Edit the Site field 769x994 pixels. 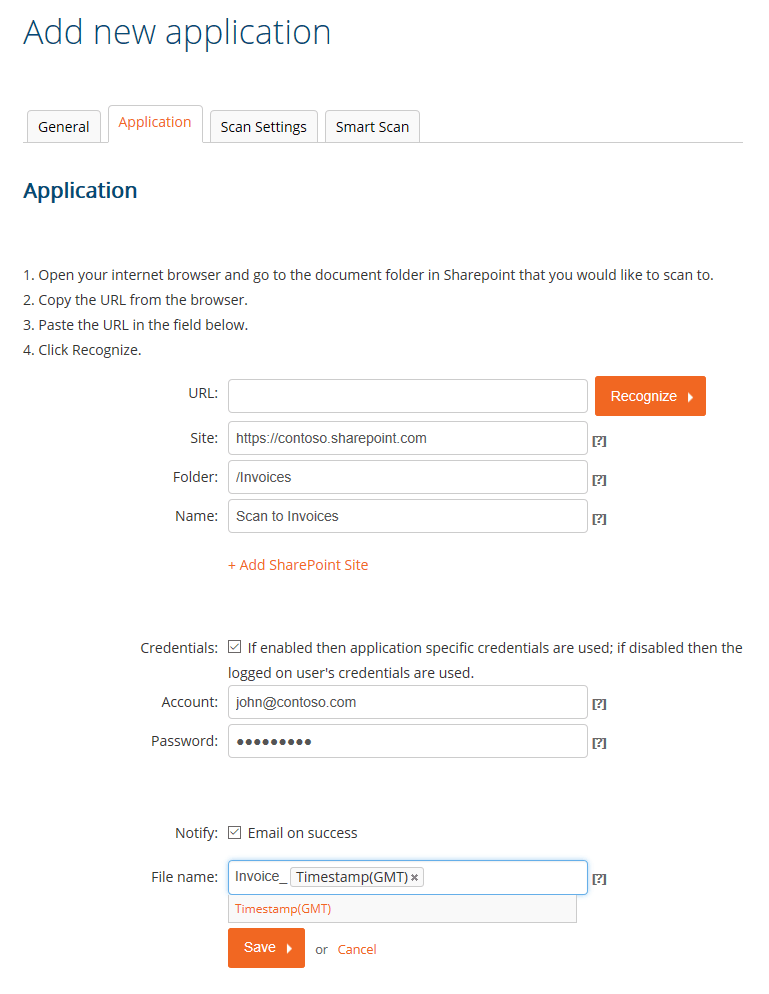pyautogui.click(x=408, y=438)
